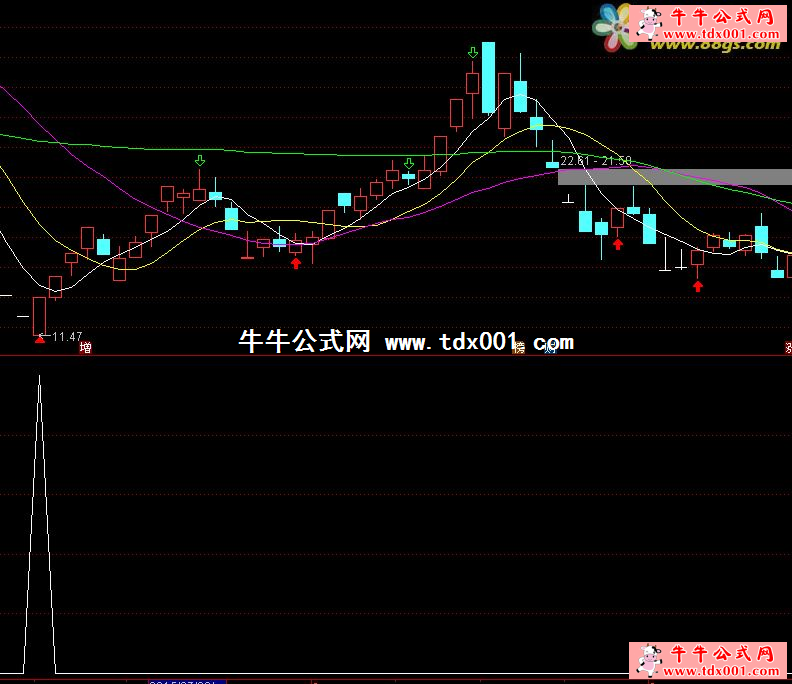Click the gray gap zone band
Viewport: 792px width, 684px height.
(675, 177)
